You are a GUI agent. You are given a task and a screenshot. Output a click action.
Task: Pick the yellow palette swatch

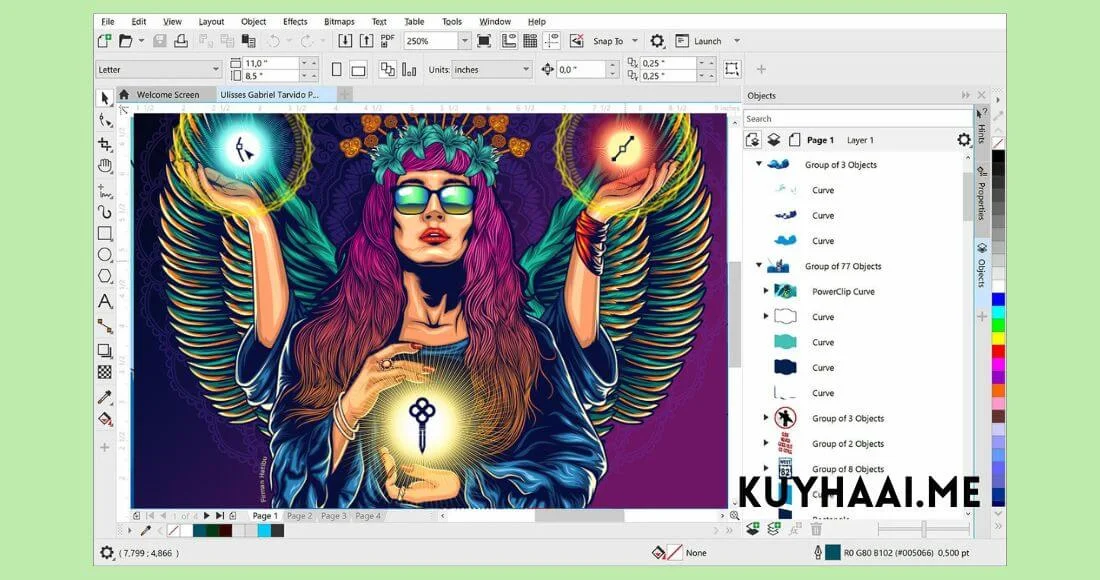[x=998, y=337]
